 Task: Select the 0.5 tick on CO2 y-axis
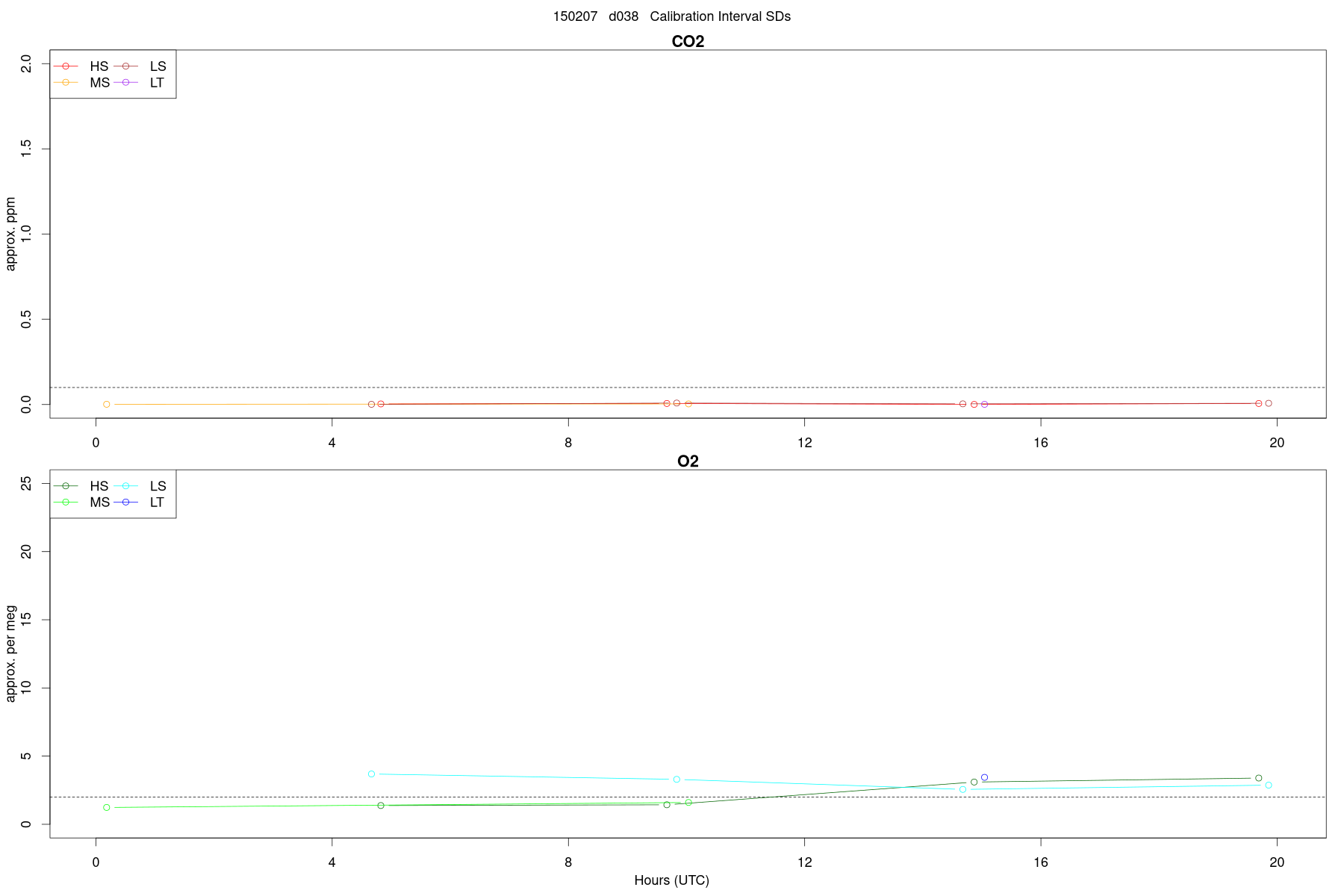(x=27, y=319)
